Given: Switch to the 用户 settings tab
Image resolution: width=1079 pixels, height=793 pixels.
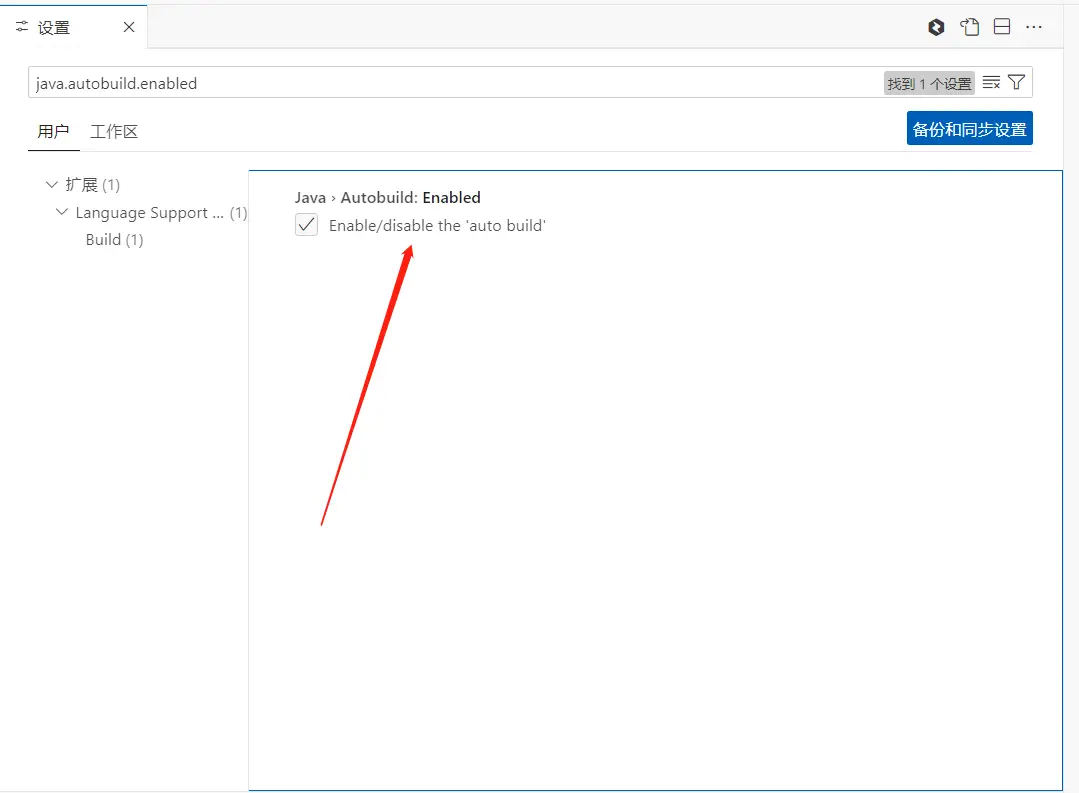Looking at the screenshot, I should [x=54, y=131].
